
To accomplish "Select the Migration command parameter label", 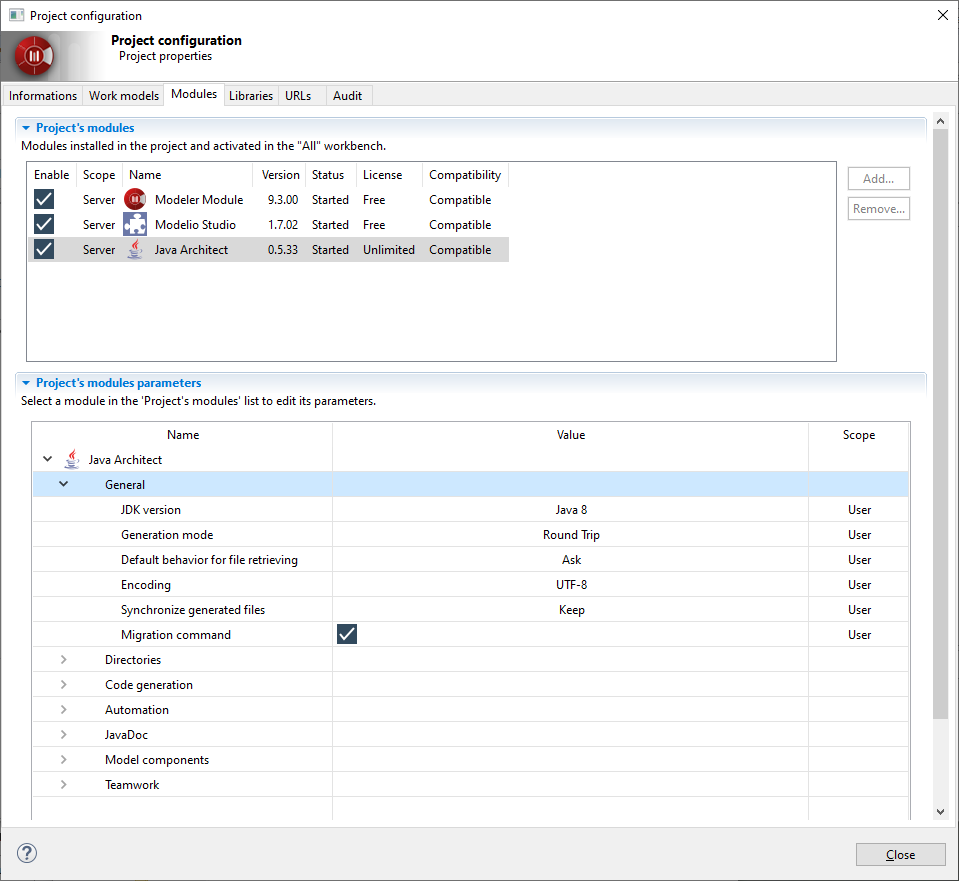I will [176, 635].
